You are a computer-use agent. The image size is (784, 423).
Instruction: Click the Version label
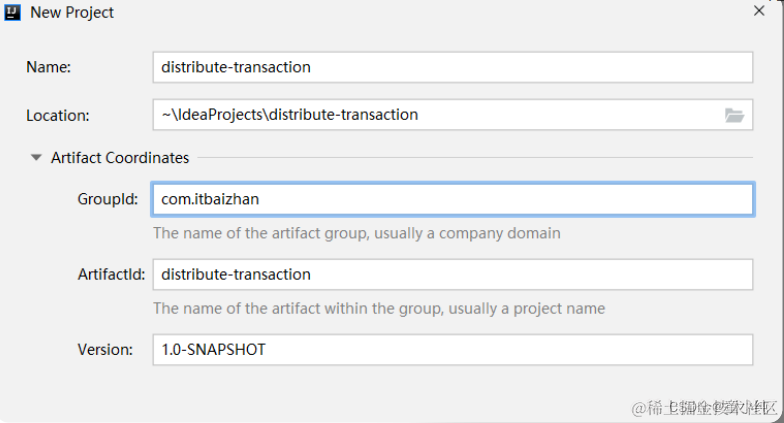point(105,350)
